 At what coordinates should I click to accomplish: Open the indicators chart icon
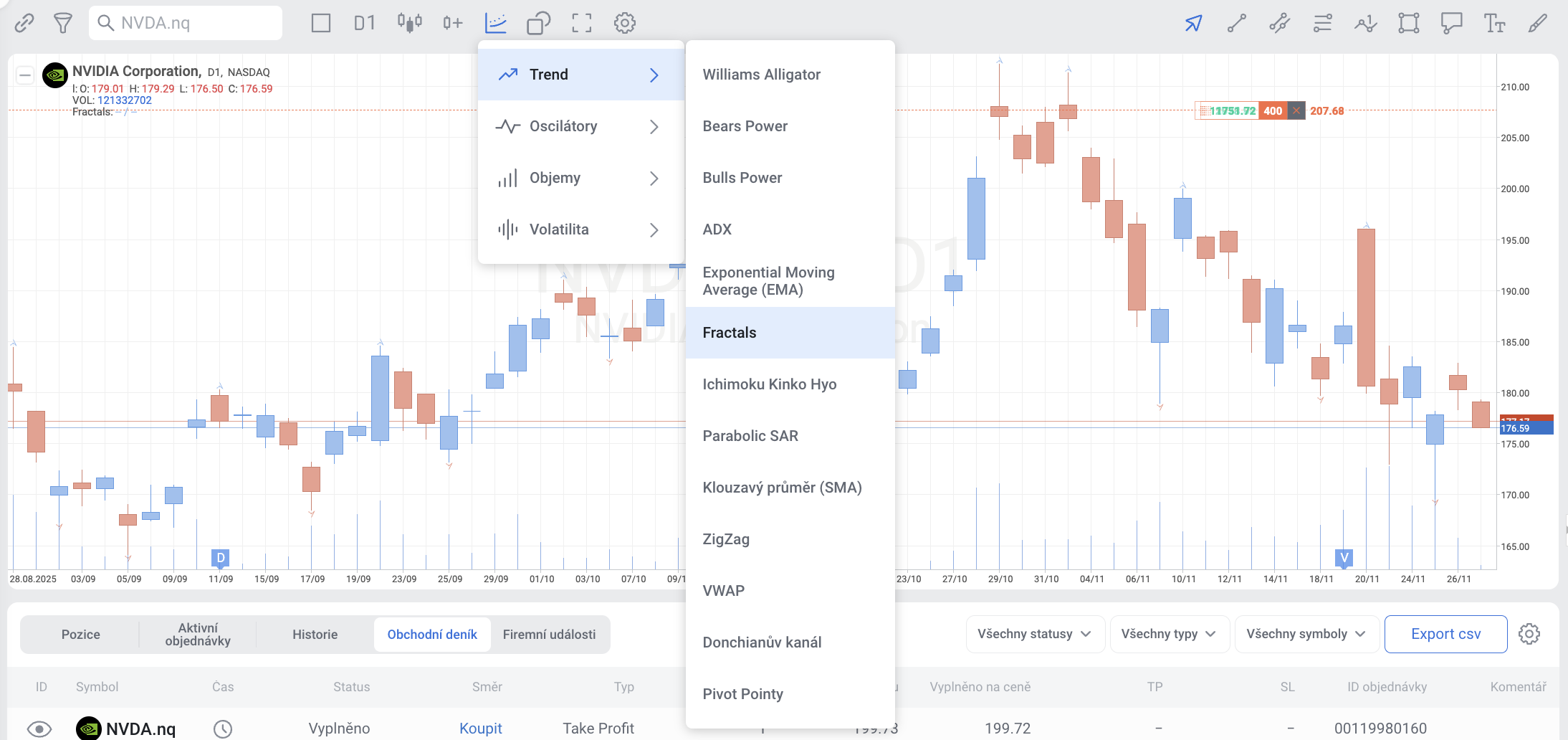496,23
